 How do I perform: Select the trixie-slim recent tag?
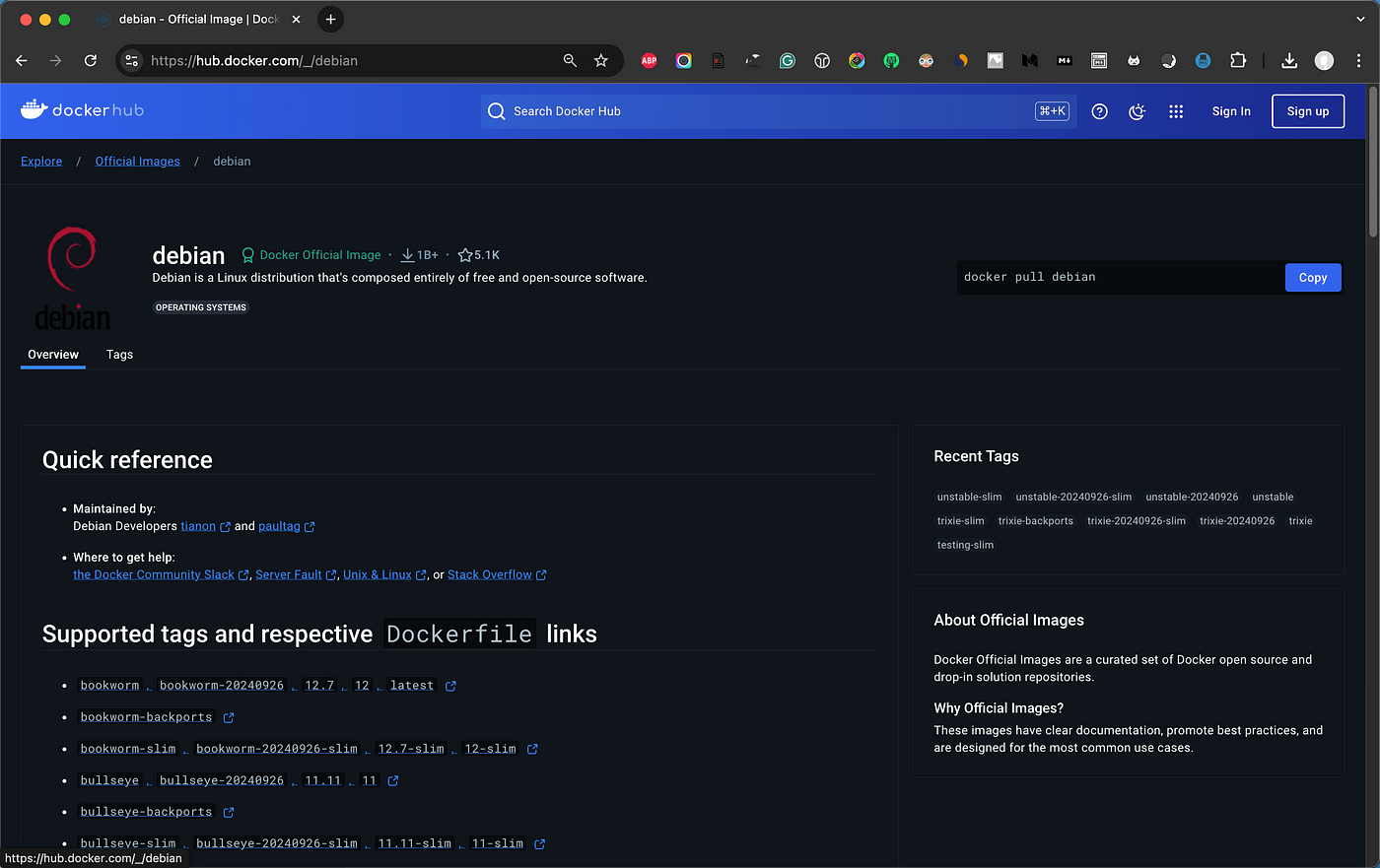[960, 521]
